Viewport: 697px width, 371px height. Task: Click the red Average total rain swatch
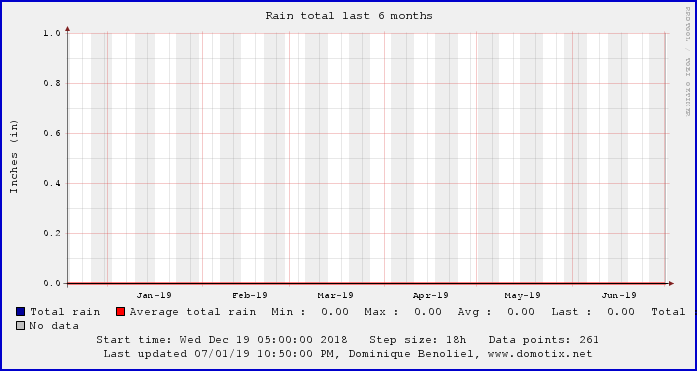point(120,312)
